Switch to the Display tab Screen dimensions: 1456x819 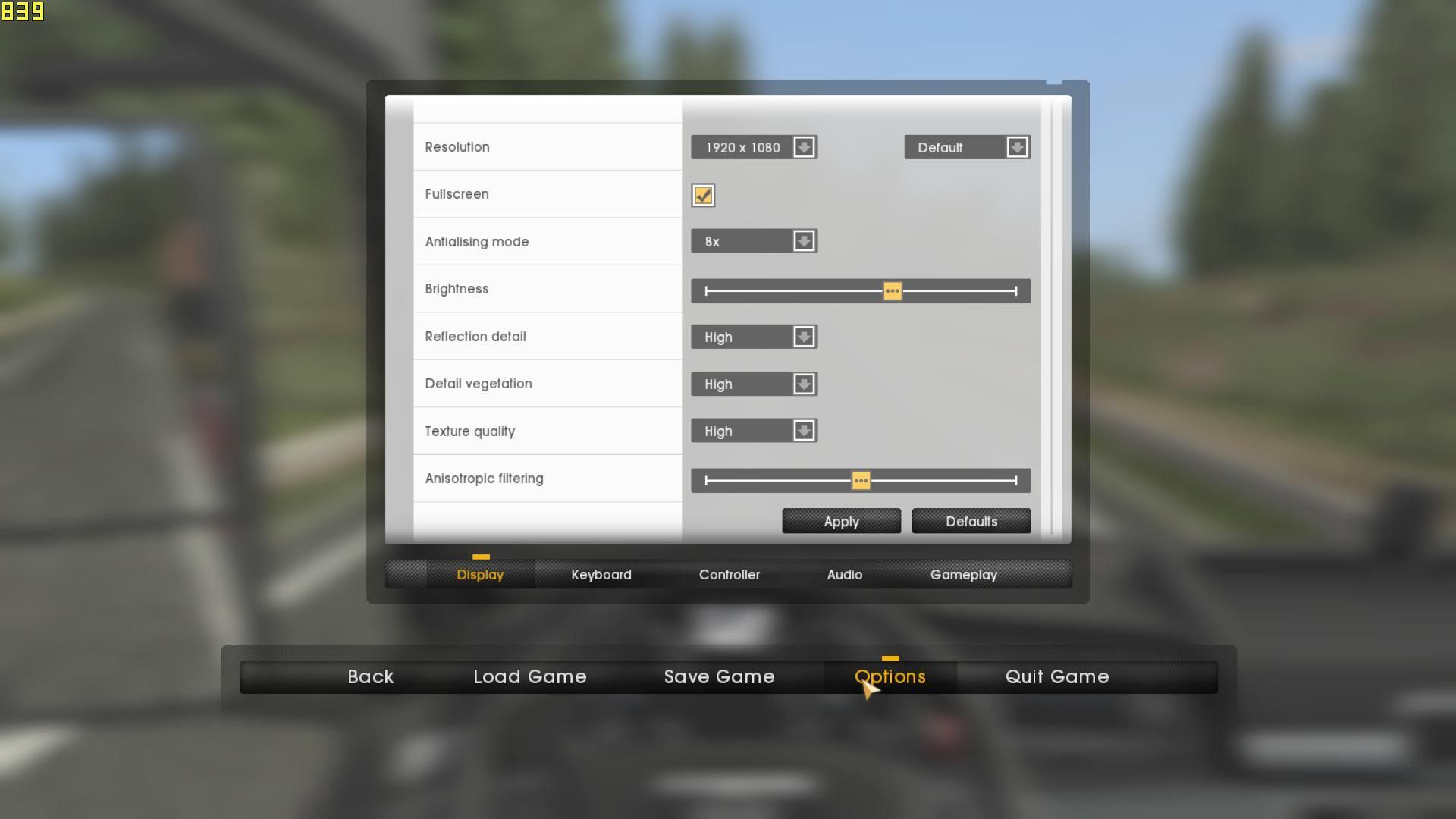point(480,575)
